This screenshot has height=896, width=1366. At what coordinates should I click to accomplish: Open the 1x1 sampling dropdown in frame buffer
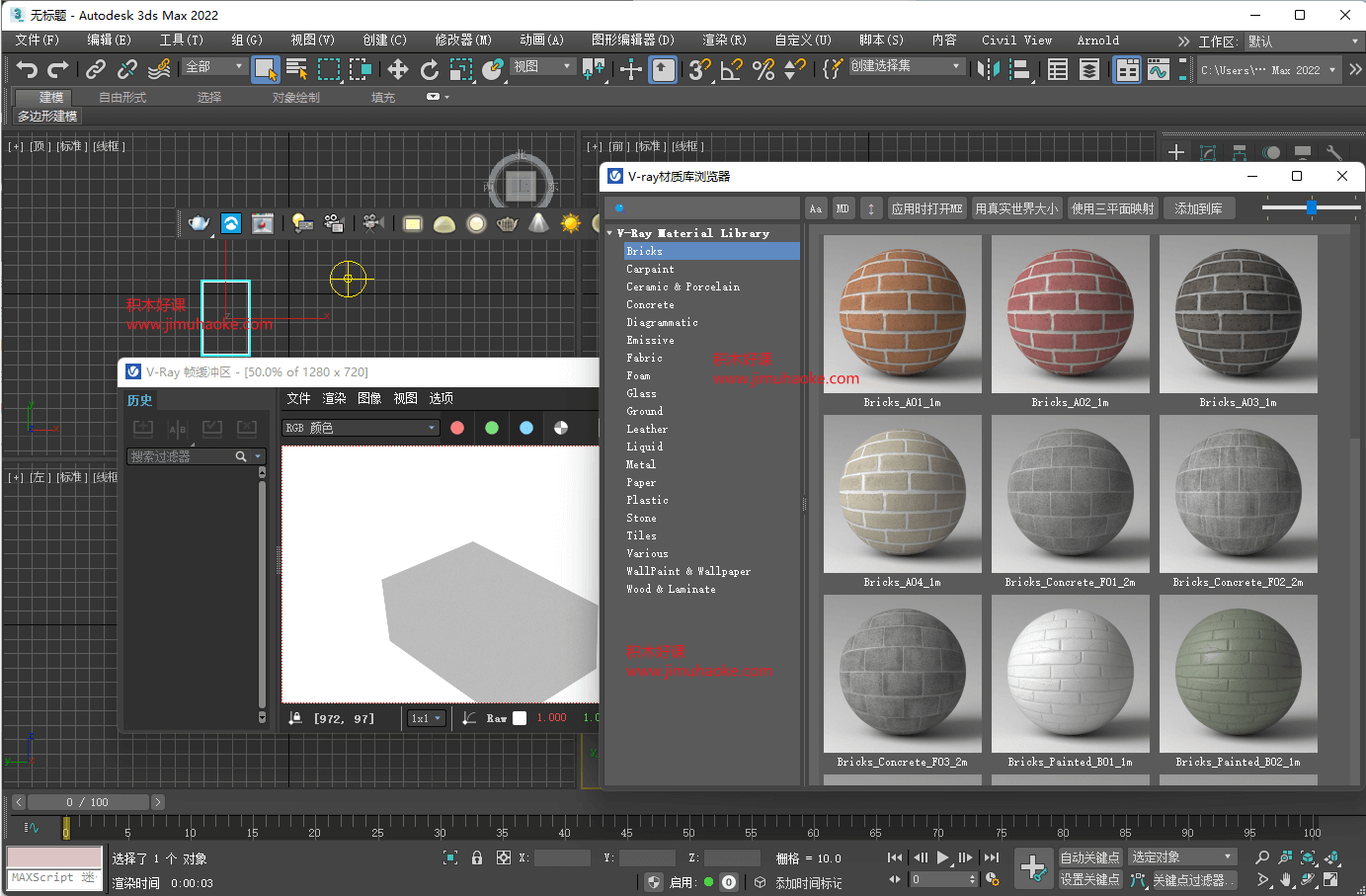pyautogui.click(x=427, y=718)
